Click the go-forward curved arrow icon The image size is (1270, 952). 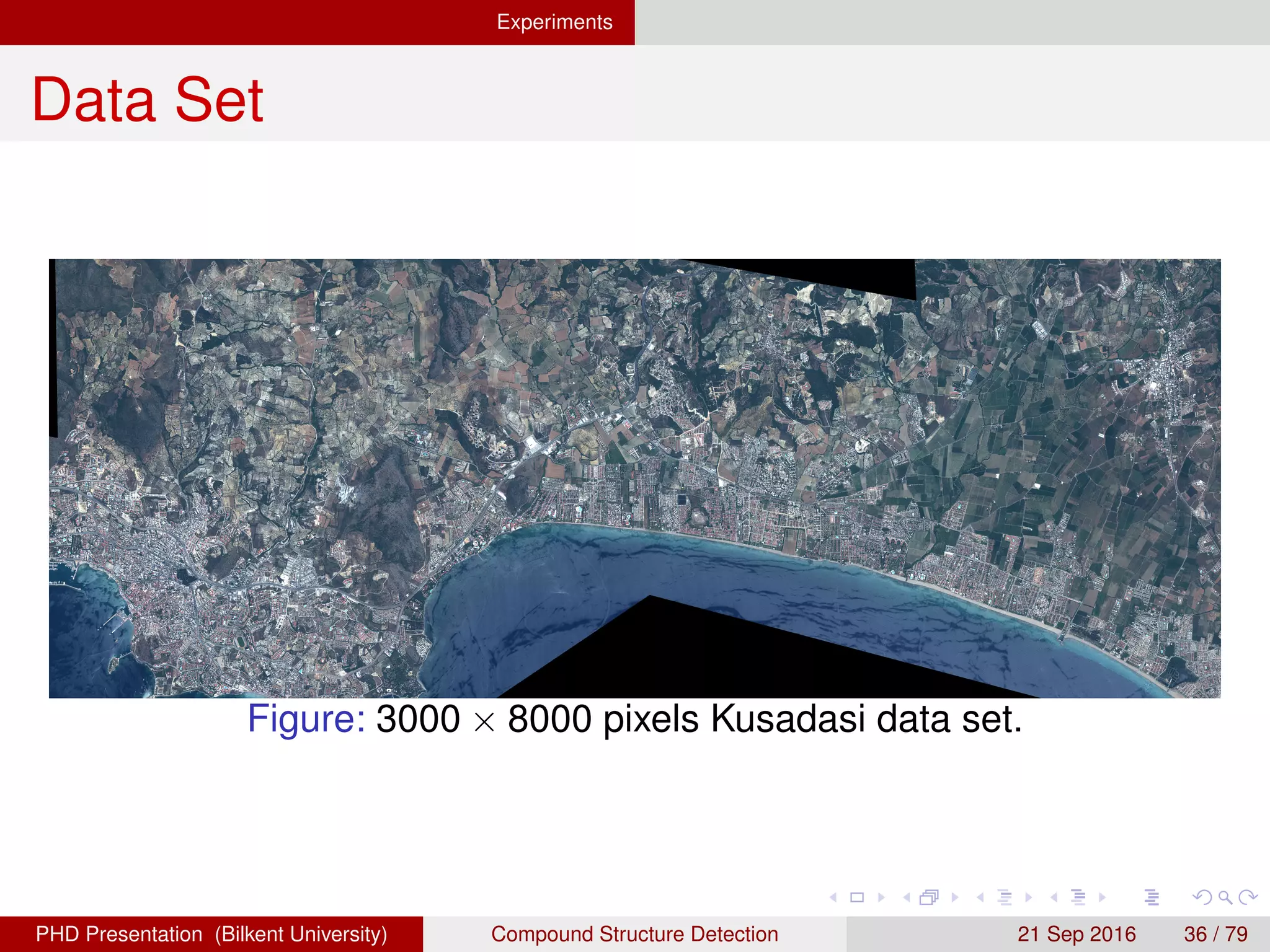click(x=1248, y=897)
